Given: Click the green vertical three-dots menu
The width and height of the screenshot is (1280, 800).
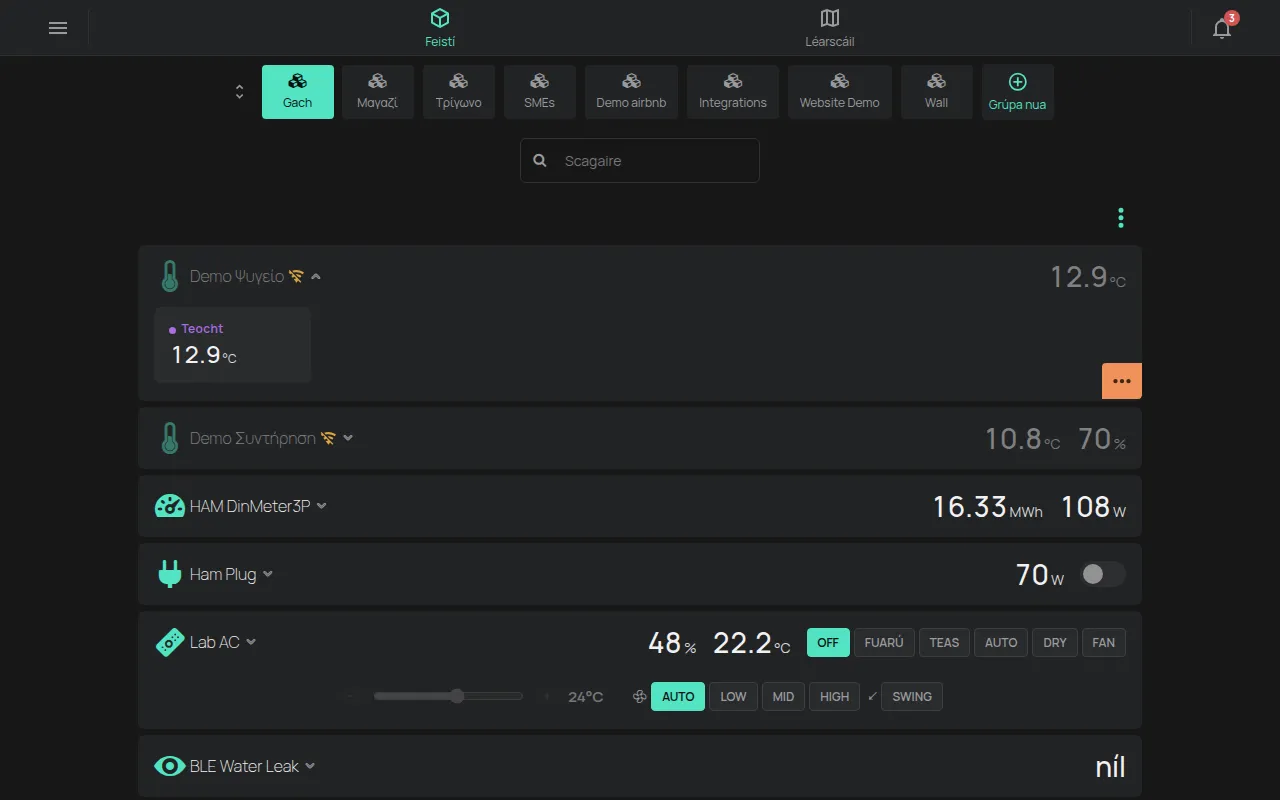Looking at the screenshot, I should click(x=1121, y=217).
